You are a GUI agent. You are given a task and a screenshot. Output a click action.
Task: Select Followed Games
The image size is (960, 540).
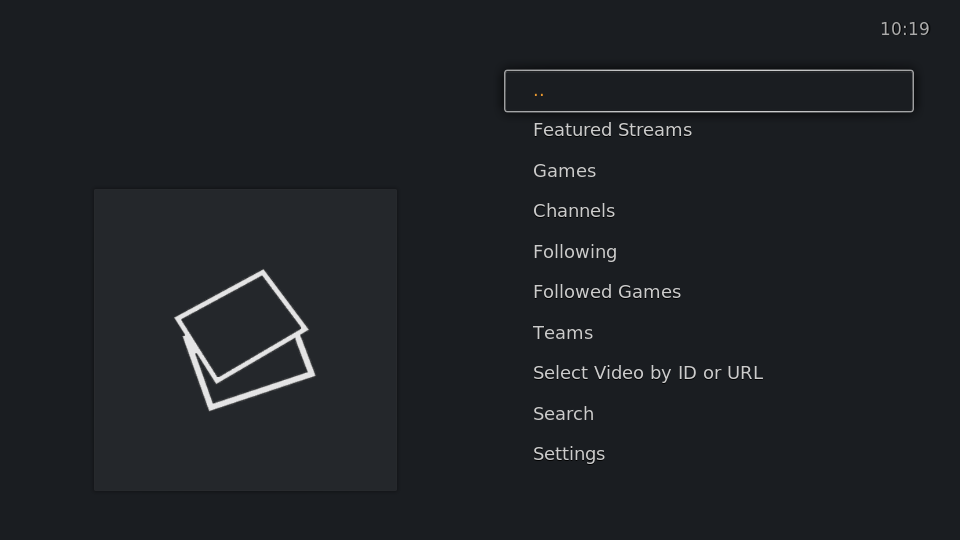pyautogui.click(x=708, y=291)
